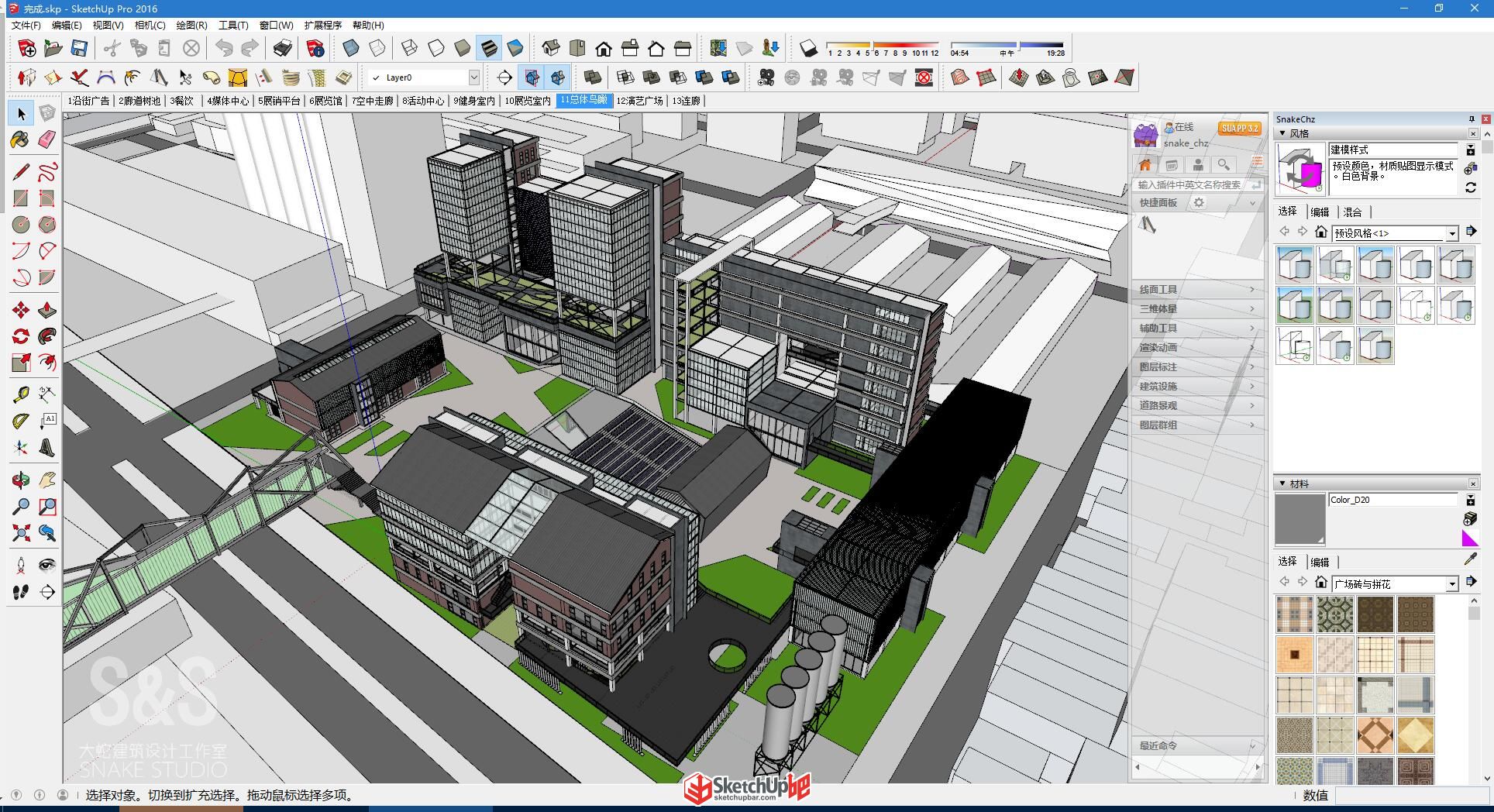
Task: Activate the Push/Pull tool
Action: point(47,311)
